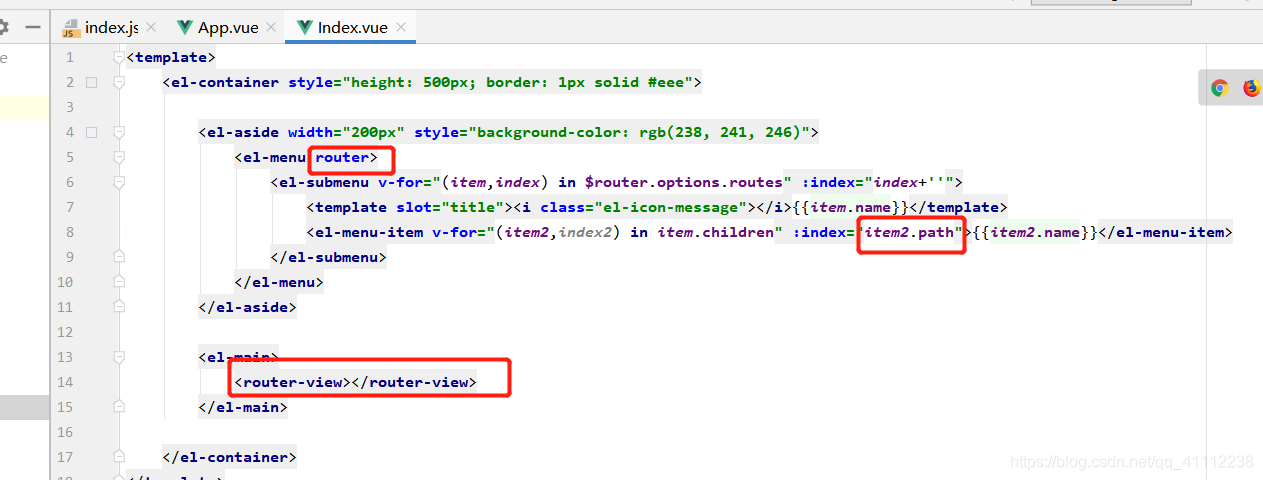Fold at the closing el-main marker on line 15
Screen dimensions: 1263x480
120,407
